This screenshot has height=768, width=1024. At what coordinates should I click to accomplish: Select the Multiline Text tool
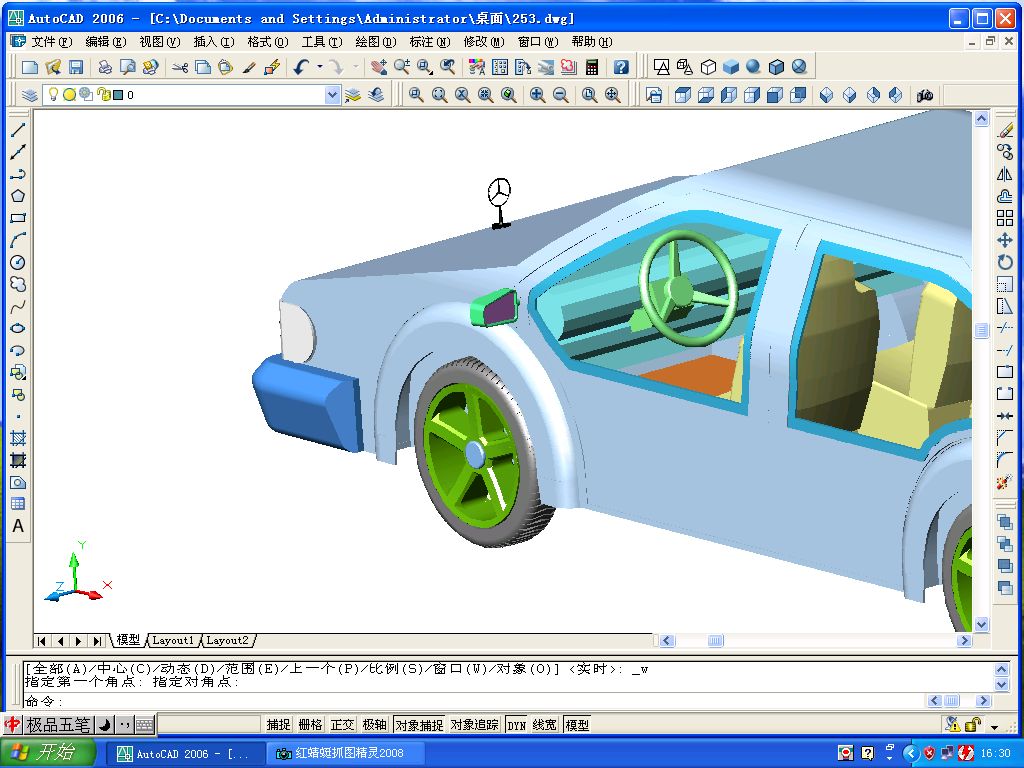tap(18, 526)
